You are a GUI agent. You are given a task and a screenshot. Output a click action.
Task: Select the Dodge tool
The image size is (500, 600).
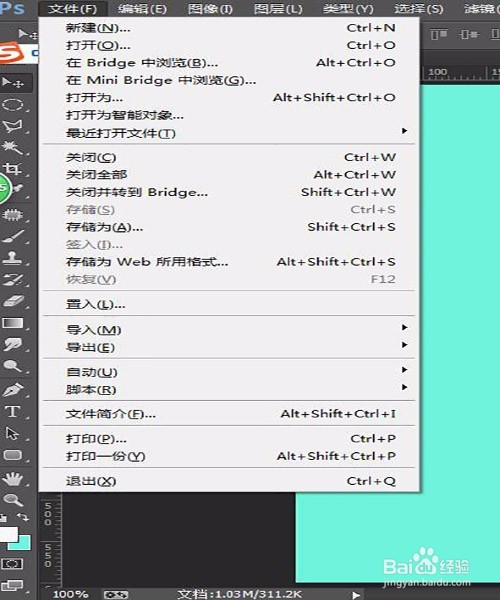point(13,366)
